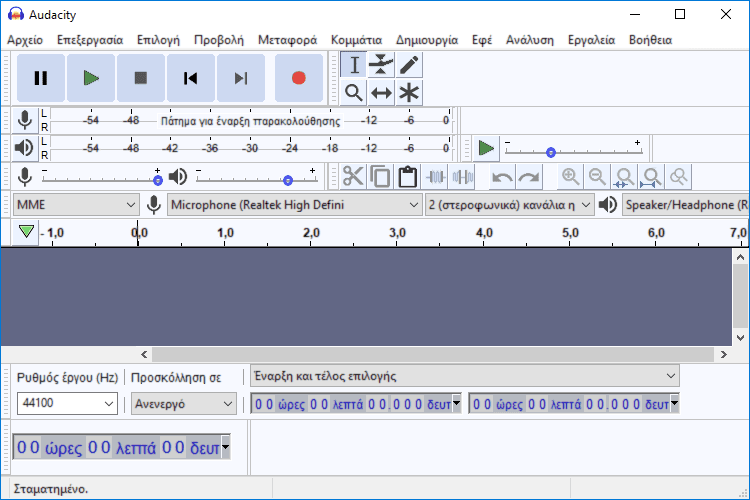This screenshot has width=750, height=500.
Task: Click the 2,0 mark on timeline ruler
Action: [x=311, y=233]
